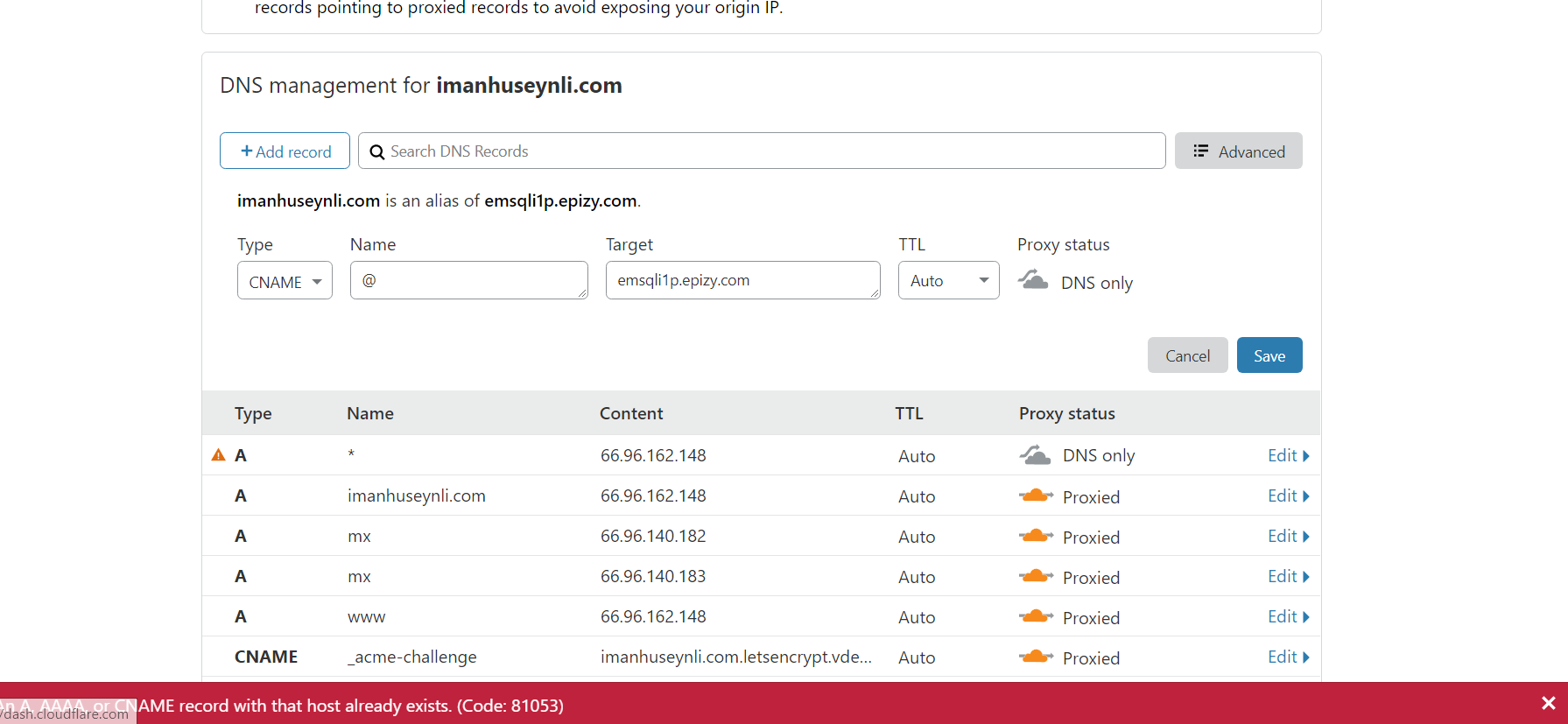
Task: Cancel the new record form
Action: coord(1187,355)
